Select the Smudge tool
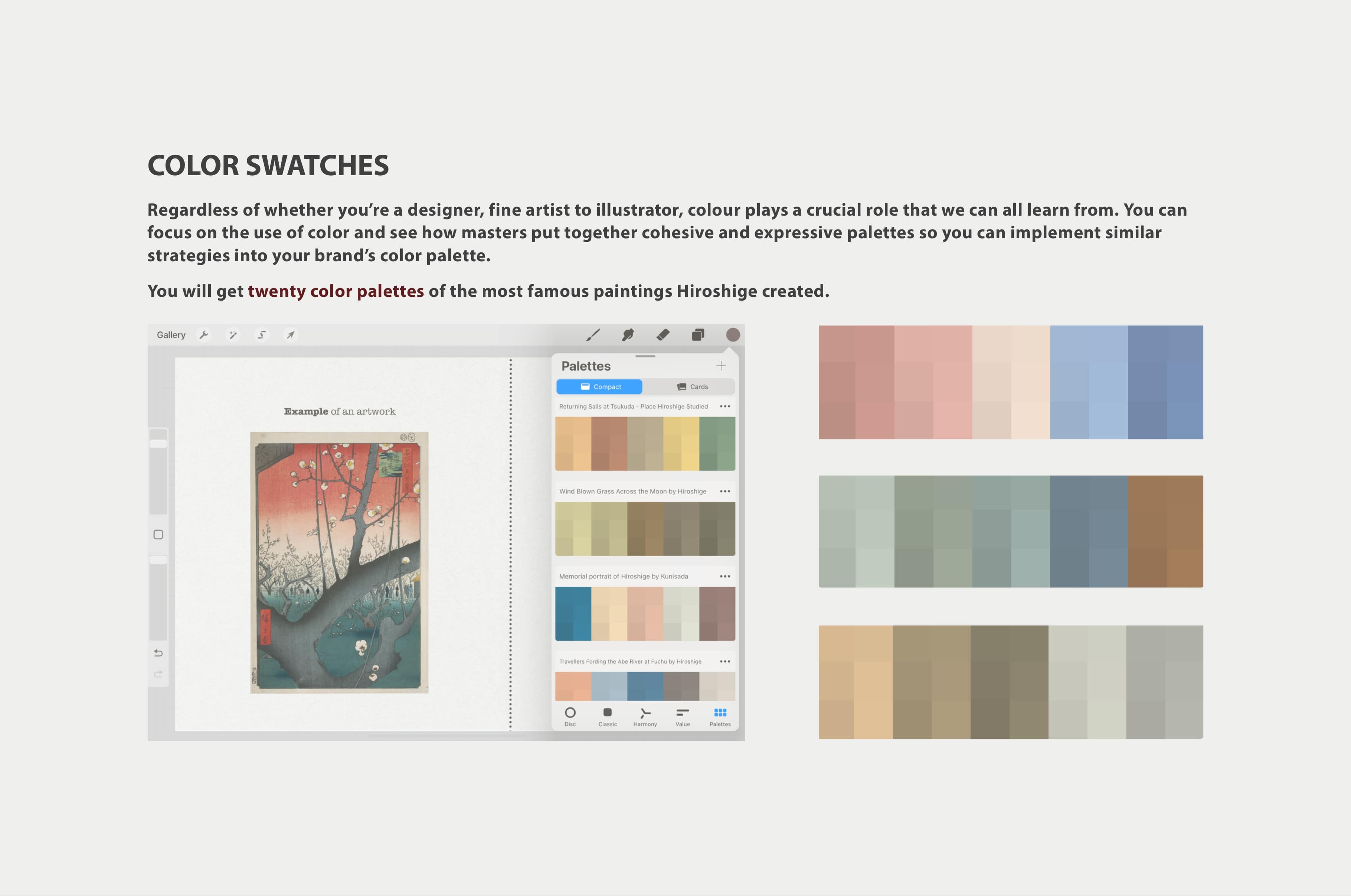The image size is (1351, 896). (627, 334)
